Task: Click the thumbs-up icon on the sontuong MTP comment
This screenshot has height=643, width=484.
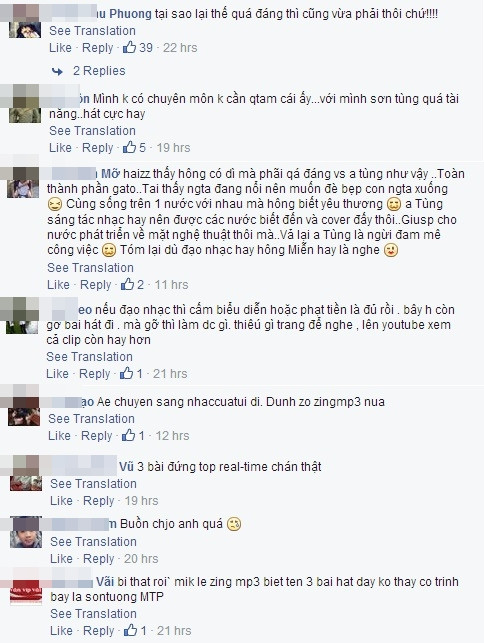Action: (130, 630)
